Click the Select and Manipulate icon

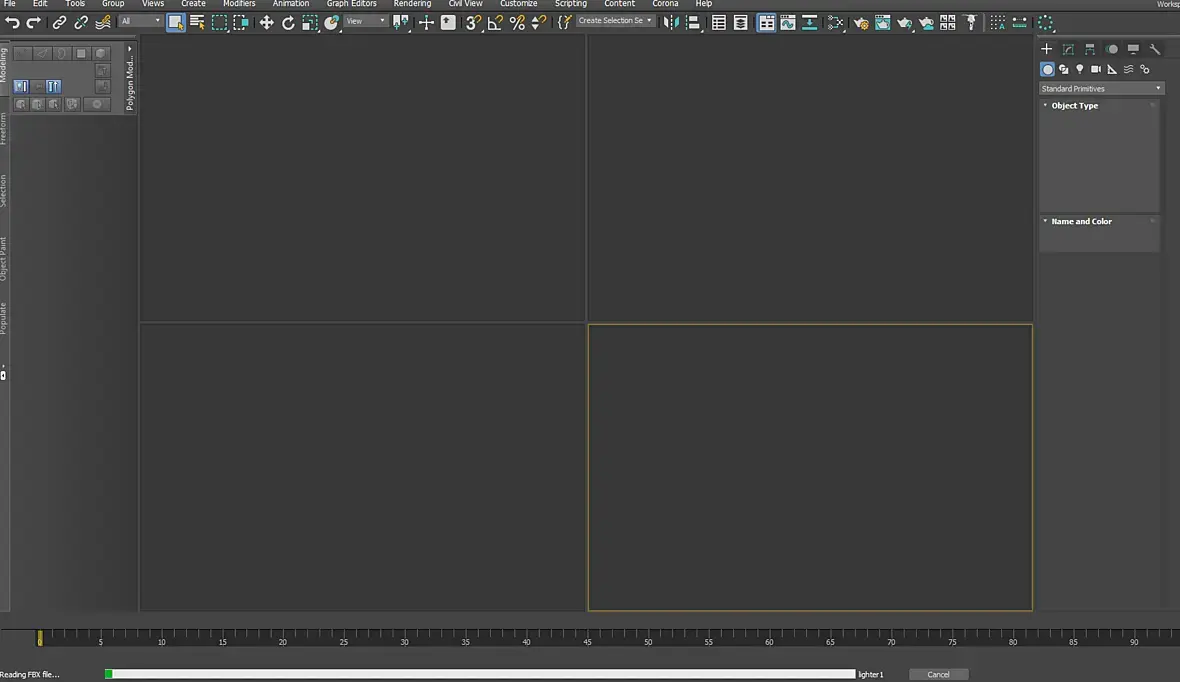(426, 23)
